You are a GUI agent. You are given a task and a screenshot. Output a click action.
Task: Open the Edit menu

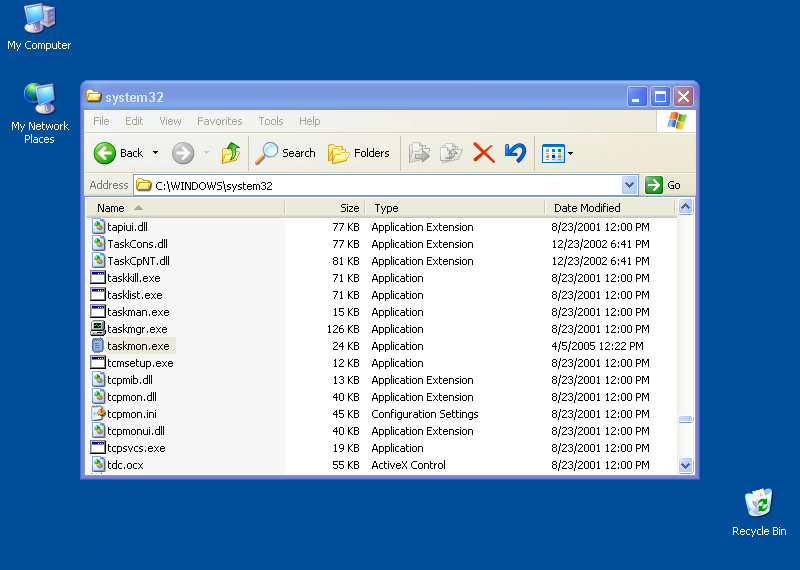coord(134,121)
